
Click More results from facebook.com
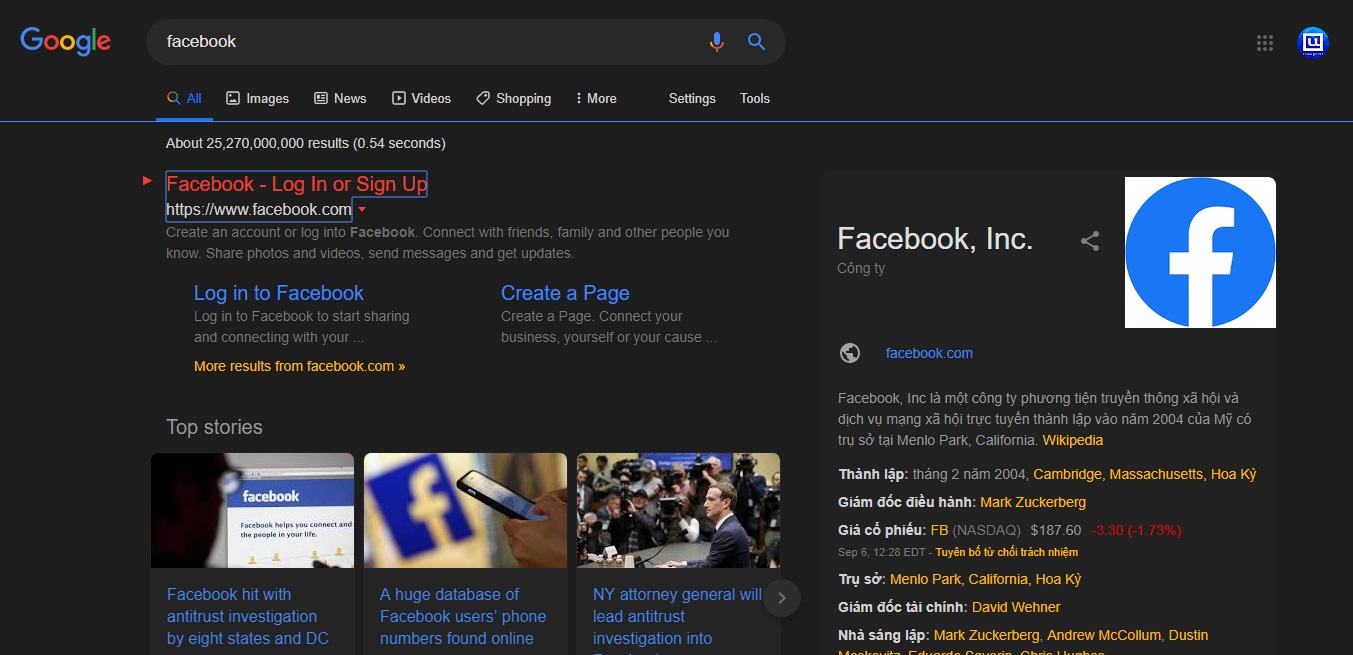point(300,366)
